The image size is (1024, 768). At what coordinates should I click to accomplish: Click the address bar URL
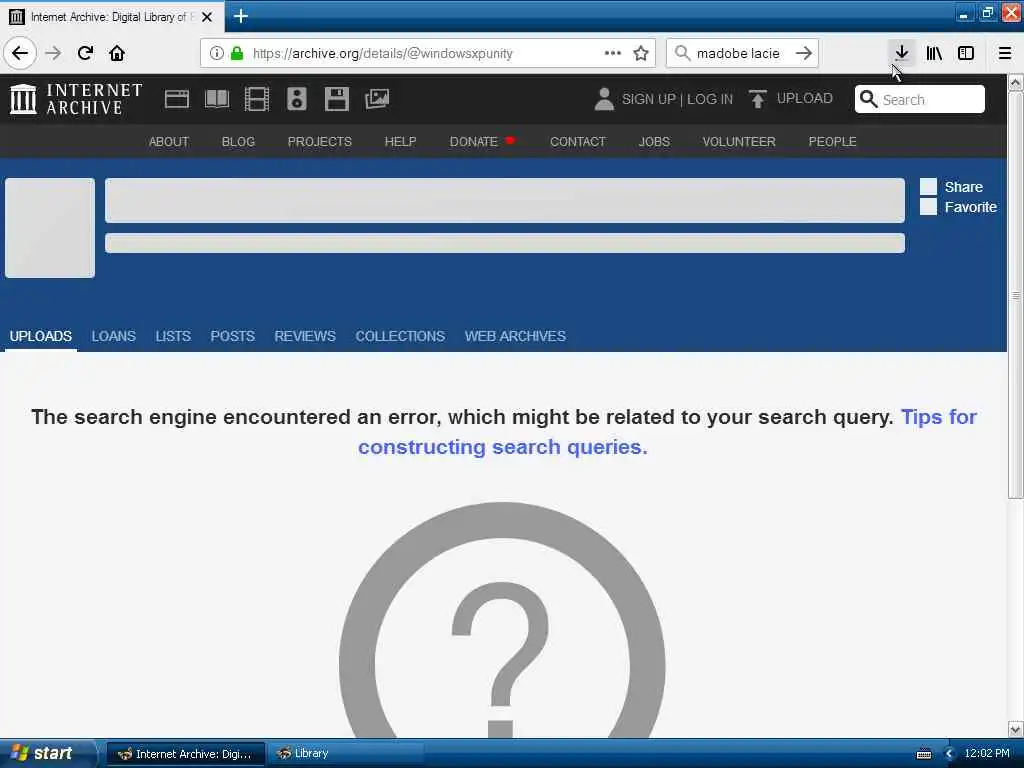pos(383,54)
